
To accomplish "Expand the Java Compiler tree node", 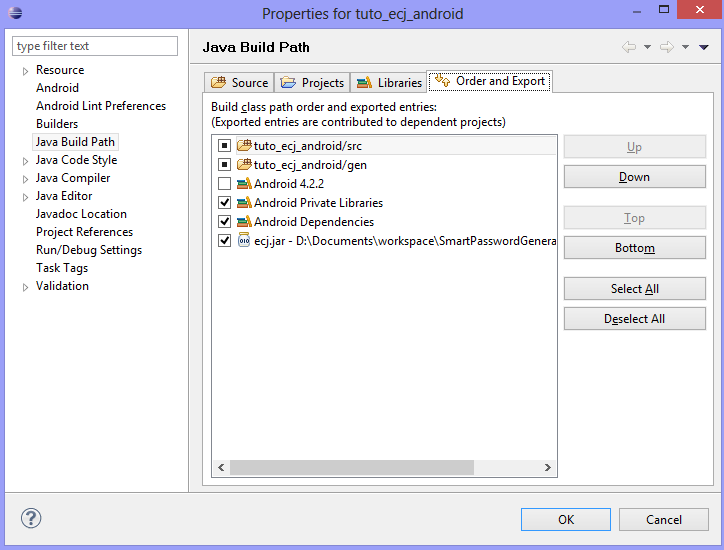I will click(x=26, y=179).
